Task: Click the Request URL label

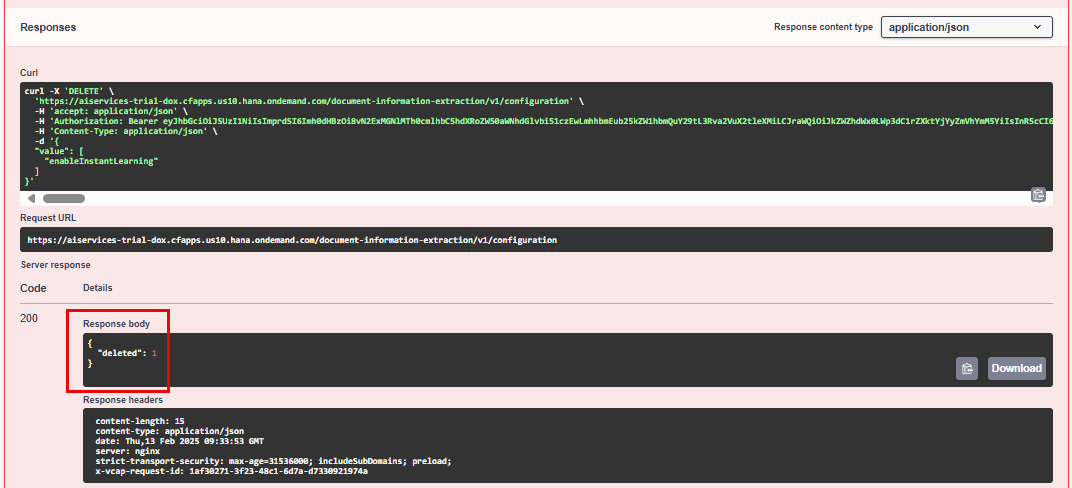Action: click(49, 218)
